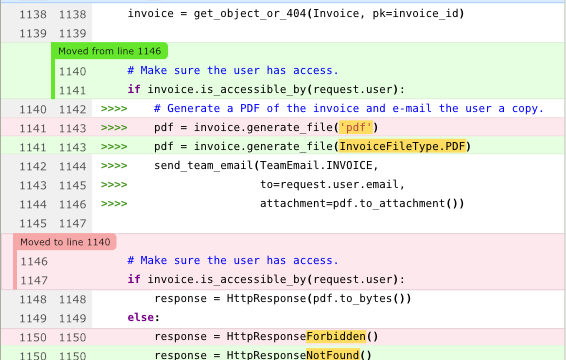
Task: Click the empty code row numbered 1139
Action: 283,33
